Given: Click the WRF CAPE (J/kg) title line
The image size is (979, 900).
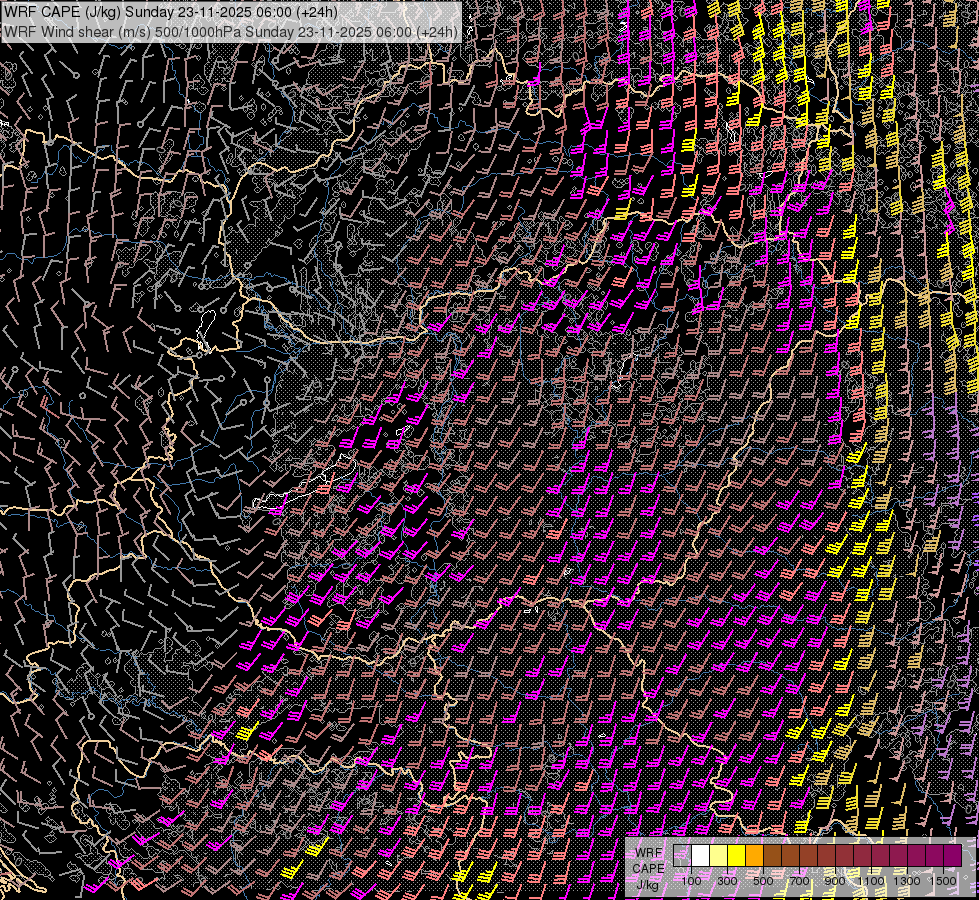Looking at the screenshot, I should (170, 13).
